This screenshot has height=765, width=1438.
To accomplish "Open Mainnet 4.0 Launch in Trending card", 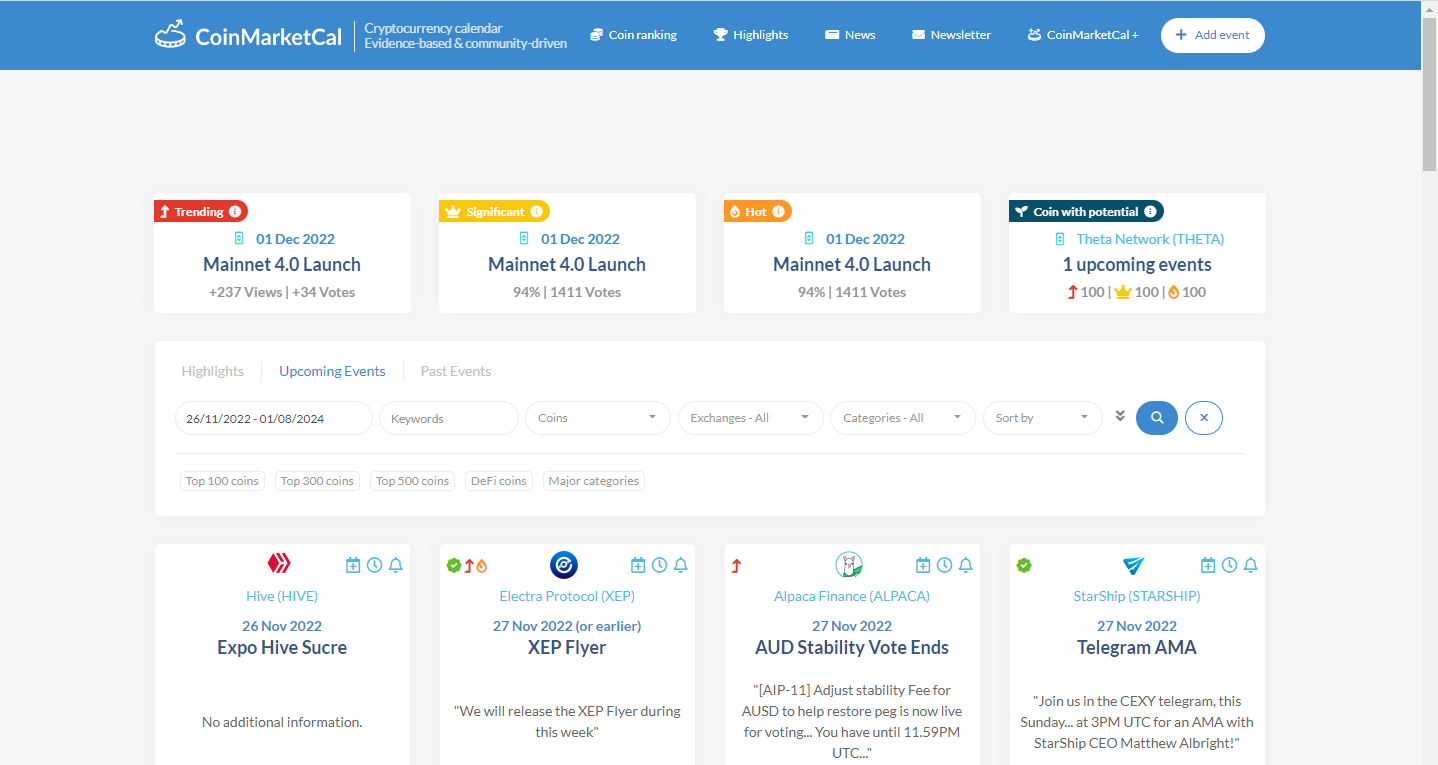I will (282, 265).
